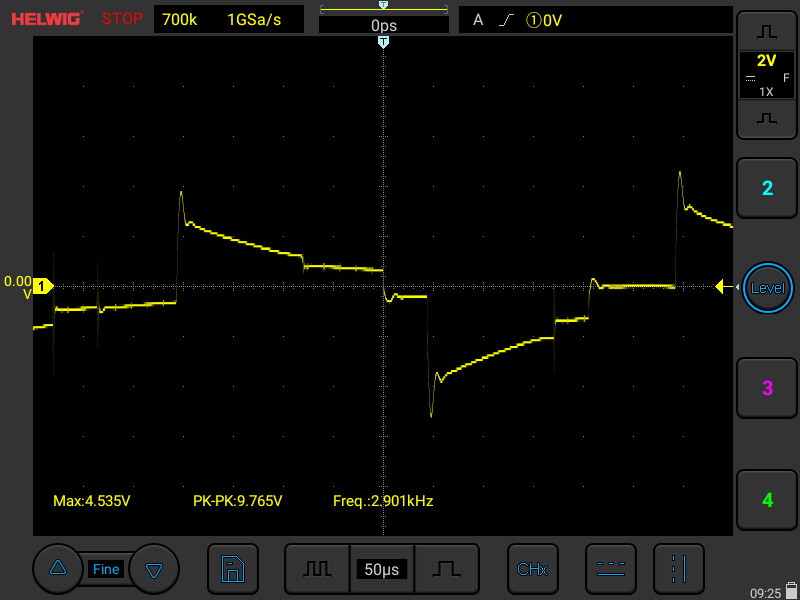Open the 50µs time base selector
The image size is (800, 600).
(x=382, y=569)
